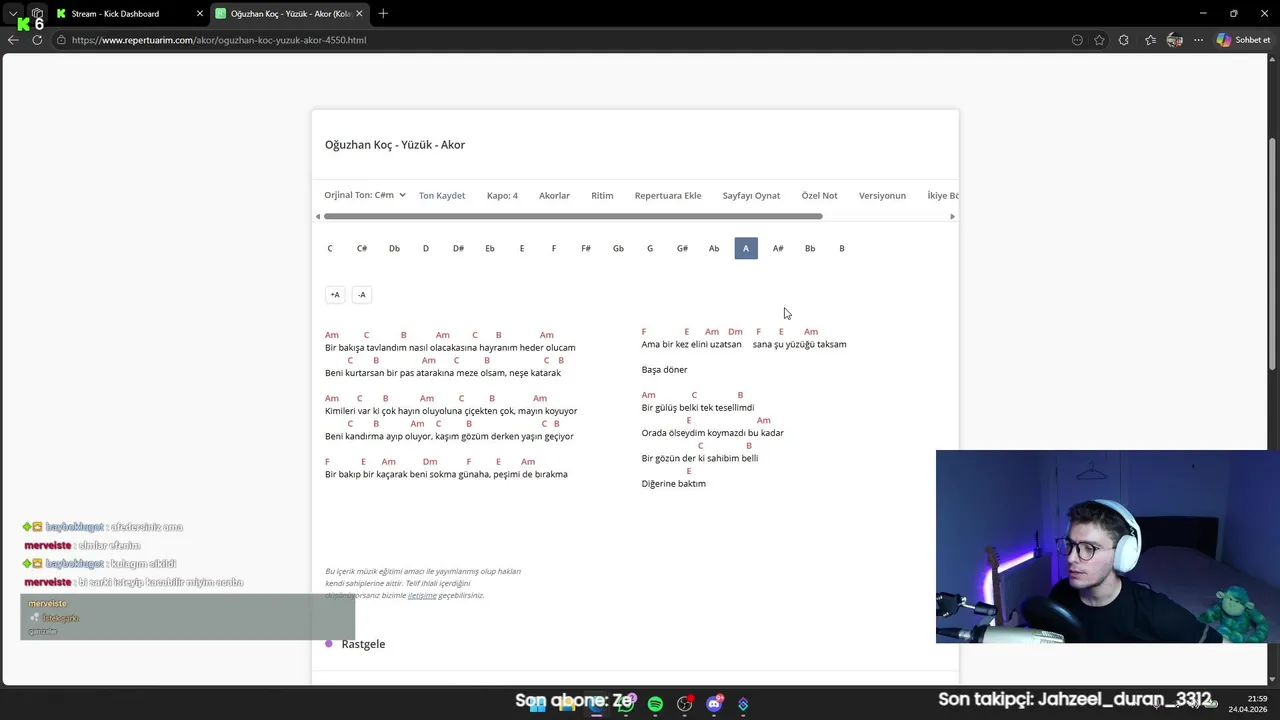Increase font size with +A button
The height and width of the screenshot is (720, 1280).
point(335,295)
